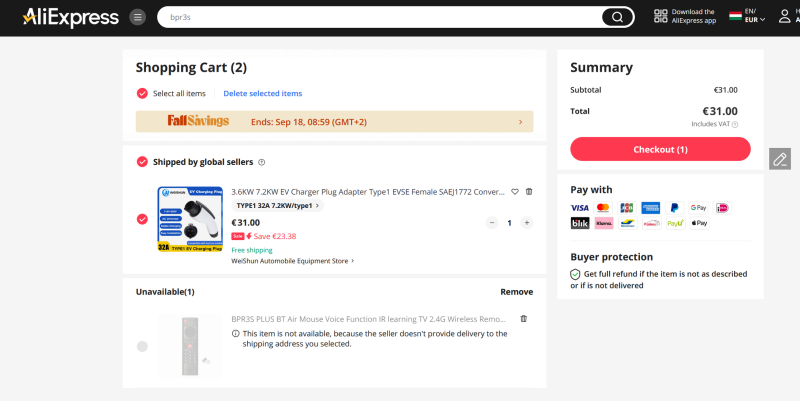Click the €31.00 item price

pyautogui.click(x=245, y=222)
